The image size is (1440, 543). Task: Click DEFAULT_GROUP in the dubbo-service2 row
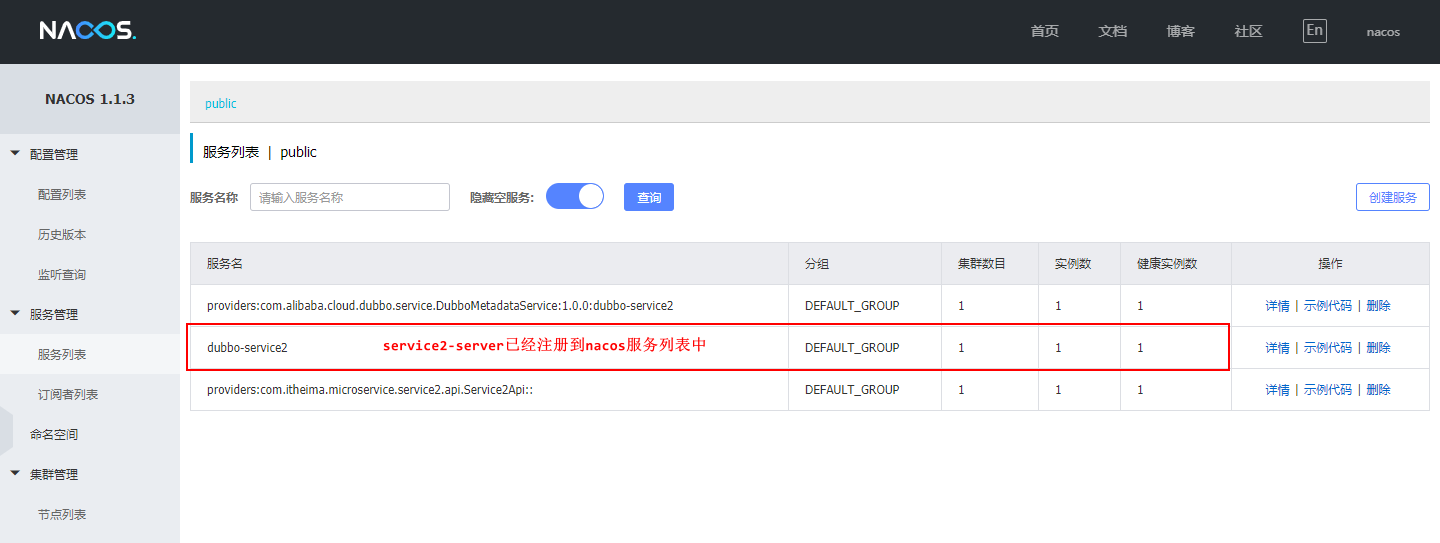[852, 348]
